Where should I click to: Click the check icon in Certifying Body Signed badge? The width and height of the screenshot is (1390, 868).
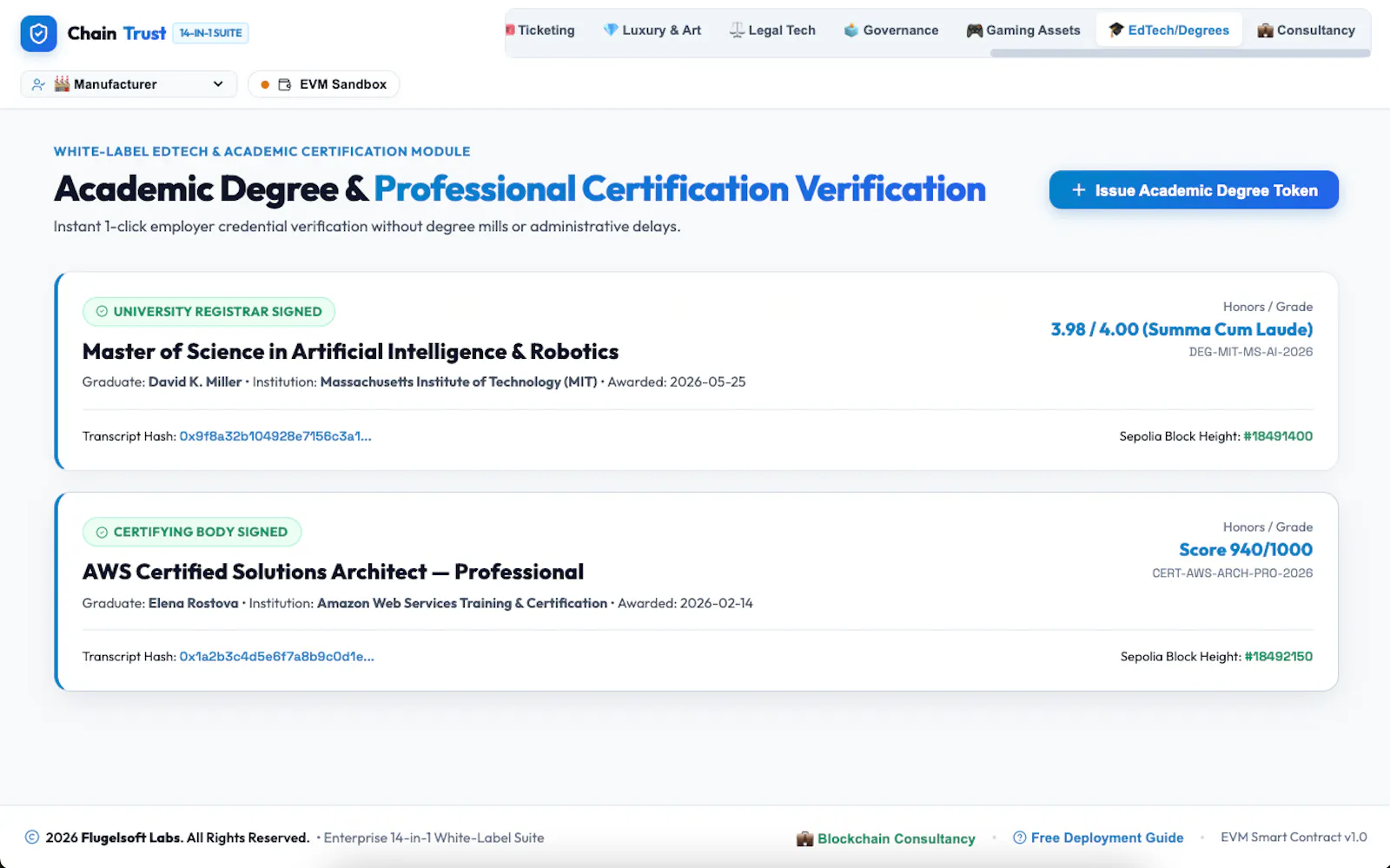pos(102,532)
